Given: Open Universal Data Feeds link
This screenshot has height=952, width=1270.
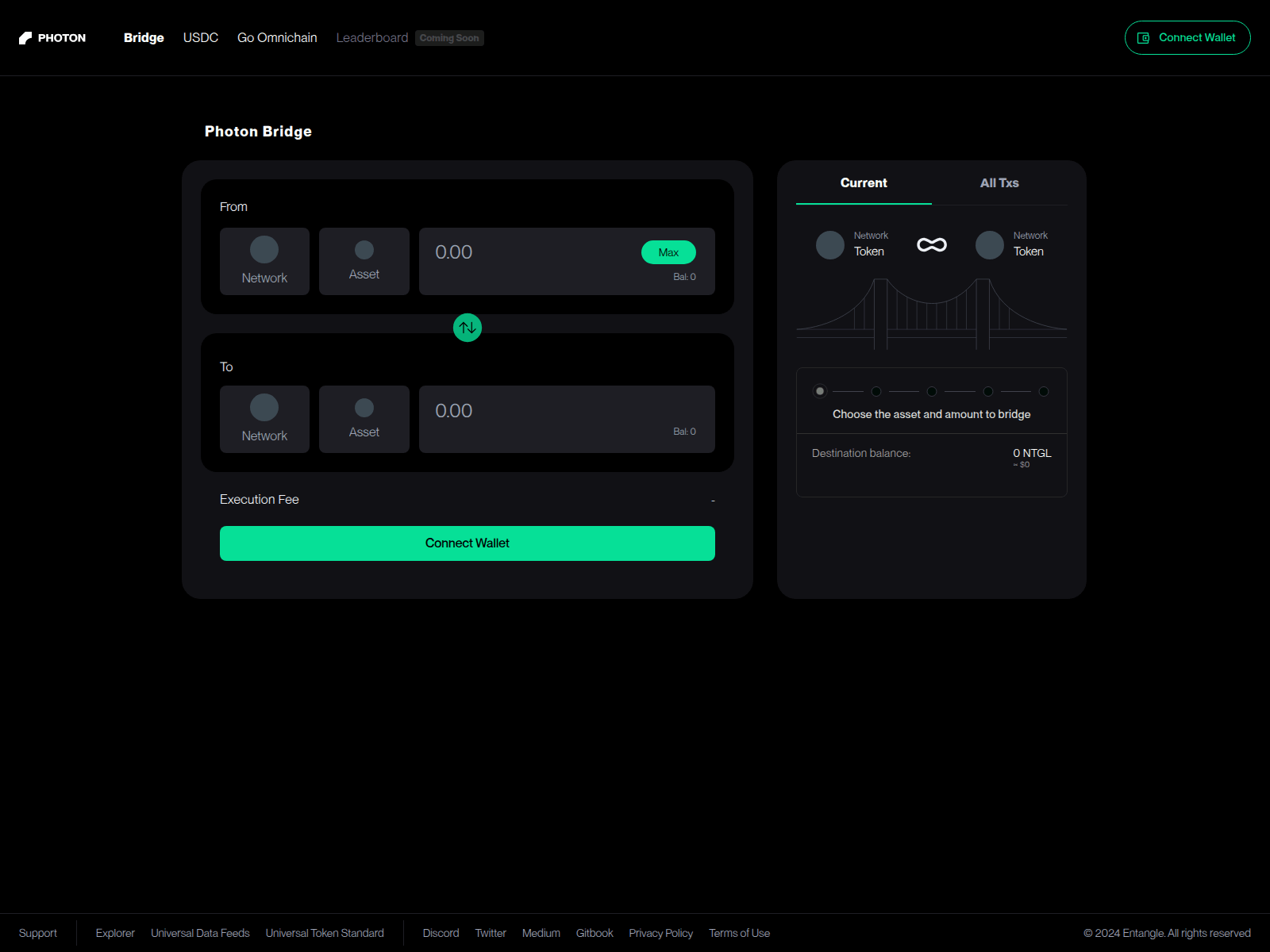Looking at the screenshot, I should point(200,933).
